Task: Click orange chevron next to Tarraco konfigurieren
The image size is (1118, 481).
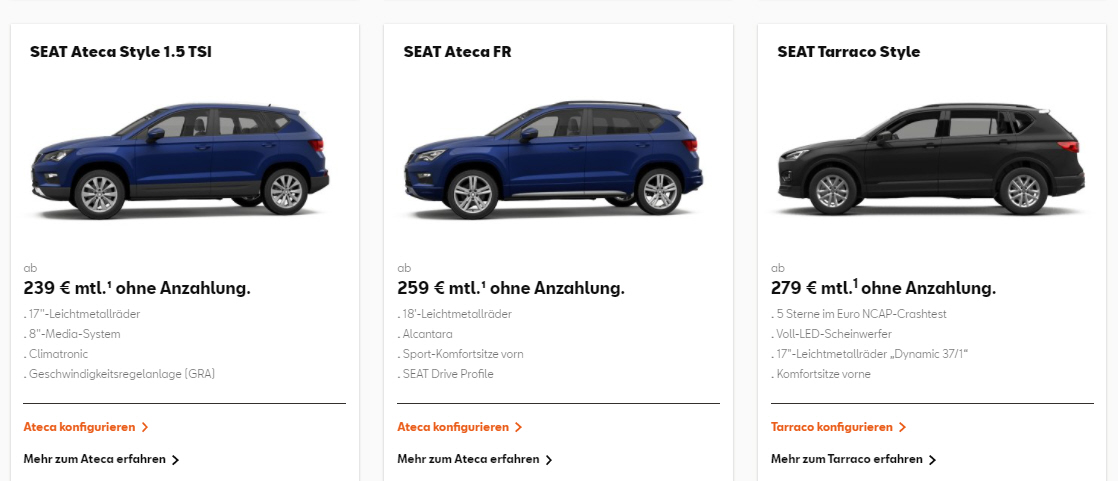Action: (x=902, y=427)
